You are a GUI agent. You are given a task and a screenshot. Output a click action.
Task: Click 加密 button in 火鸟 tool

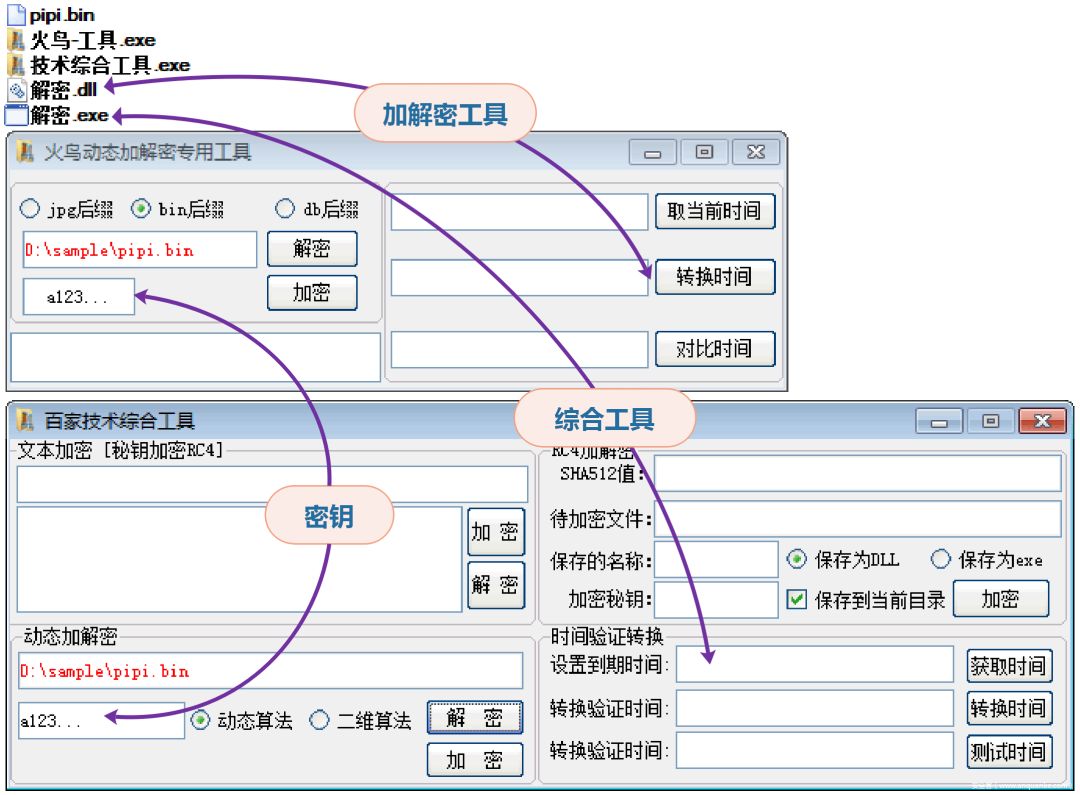pyautogui.click(x=312, y=293)
